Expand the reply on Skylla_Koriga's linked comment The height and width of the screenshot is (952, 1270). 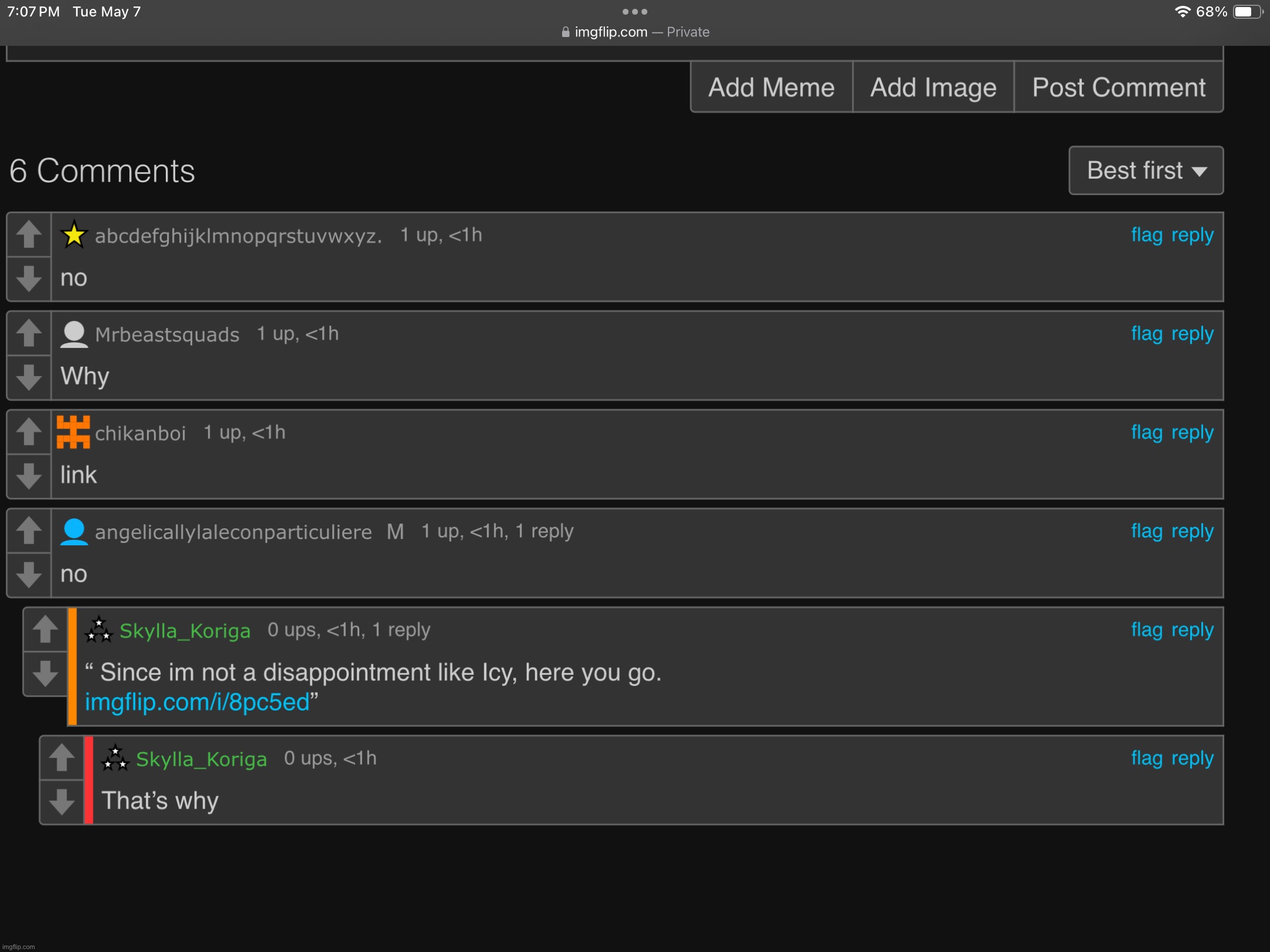pyautogui.click(x=399, y=629)
